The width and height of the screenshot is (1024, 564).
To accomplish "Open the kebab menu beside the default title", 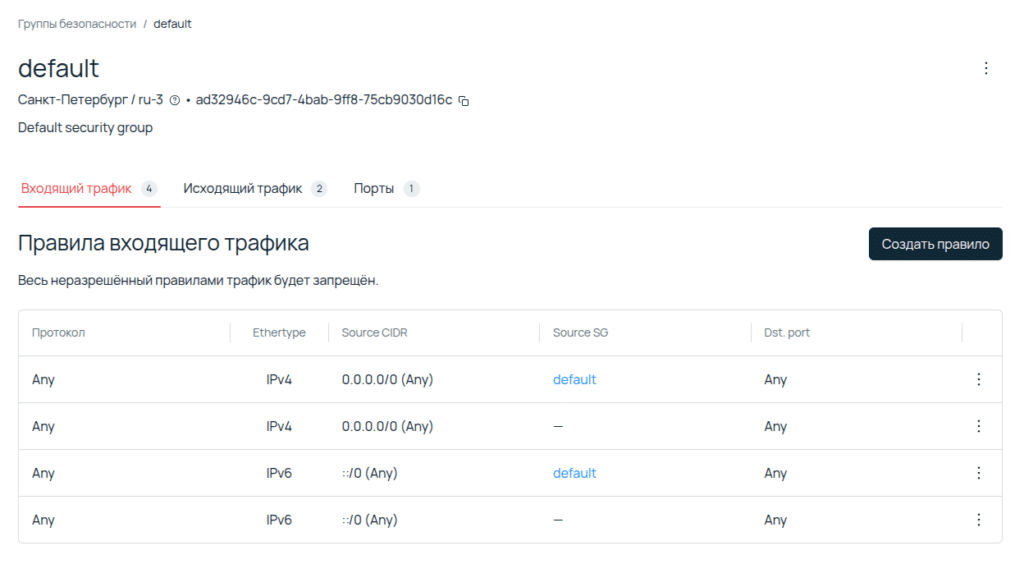I will click(x=986, y=68).
